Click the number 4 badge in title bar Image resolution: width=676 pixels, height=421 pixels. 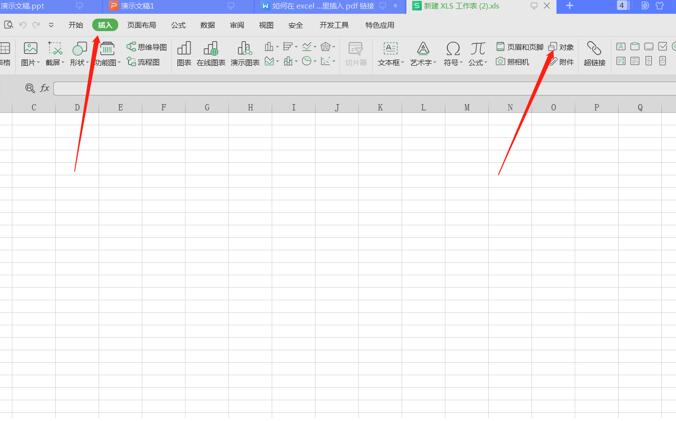pyautogui.click(x=622, y=6)
